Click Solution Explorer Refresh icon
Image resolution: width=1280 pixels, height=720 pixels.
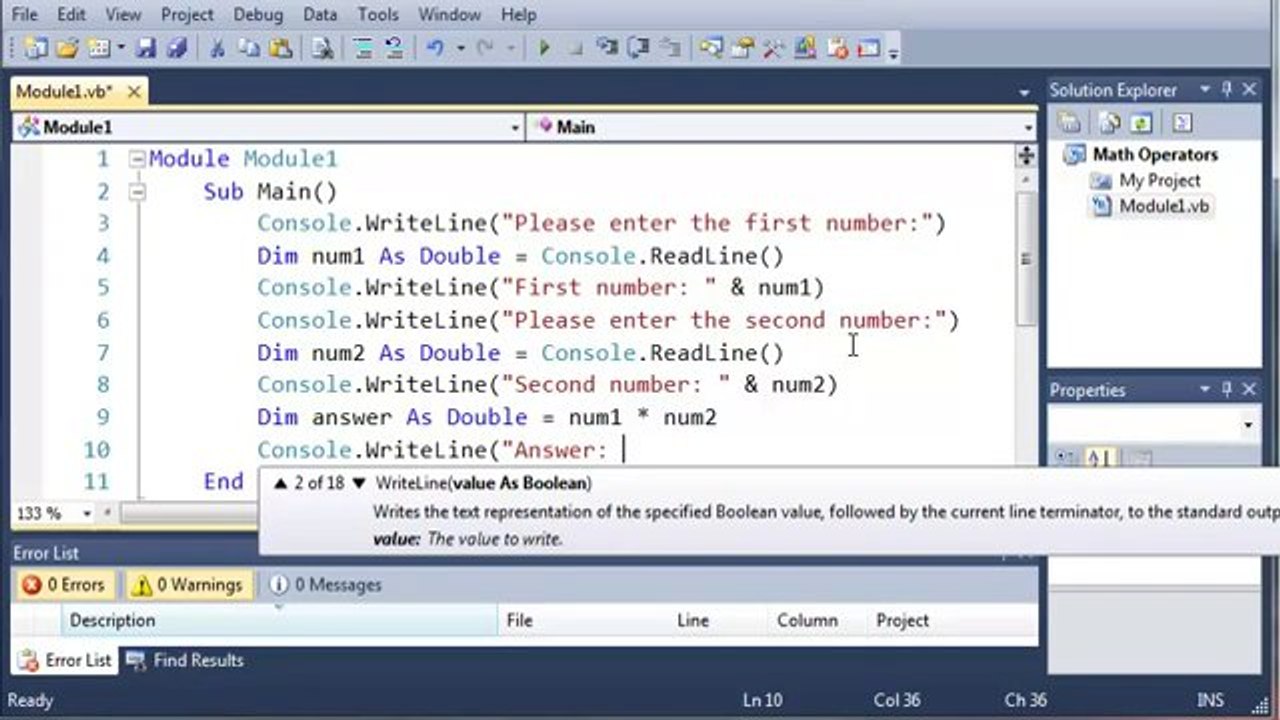pos(1141,123)
